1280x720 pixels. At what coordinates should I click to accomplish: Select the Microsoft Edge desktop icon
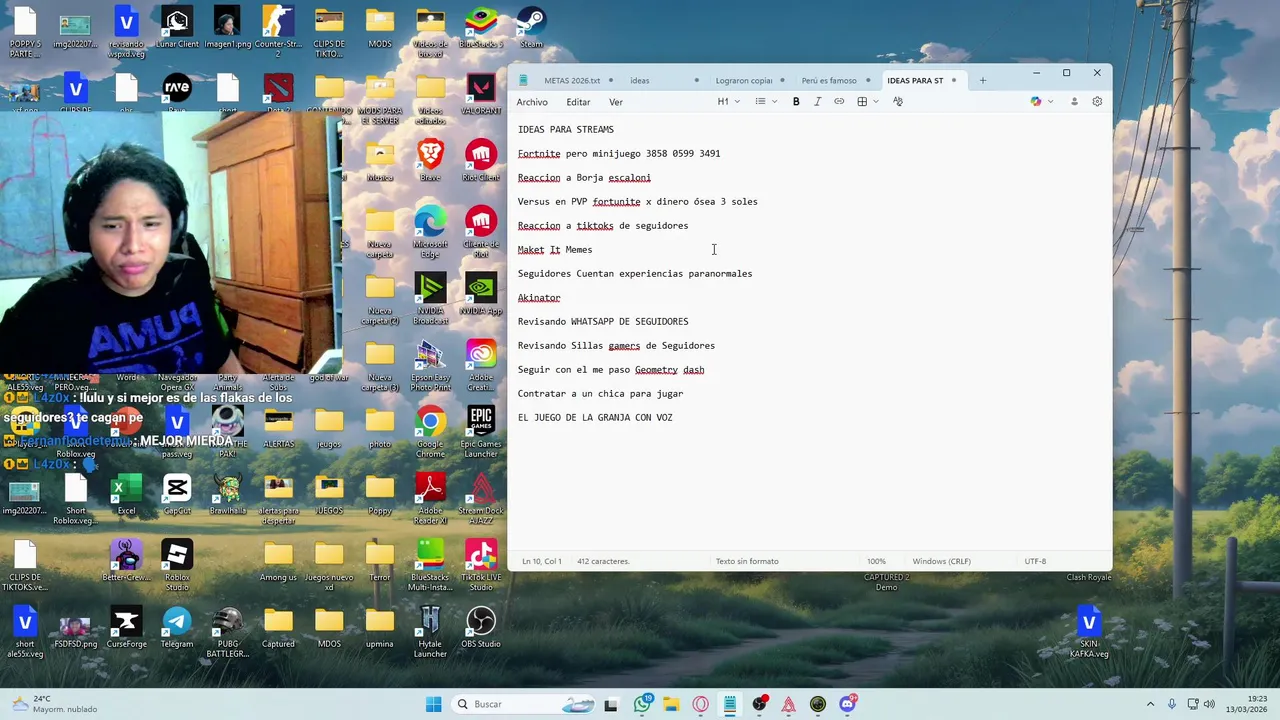point(430,232)
